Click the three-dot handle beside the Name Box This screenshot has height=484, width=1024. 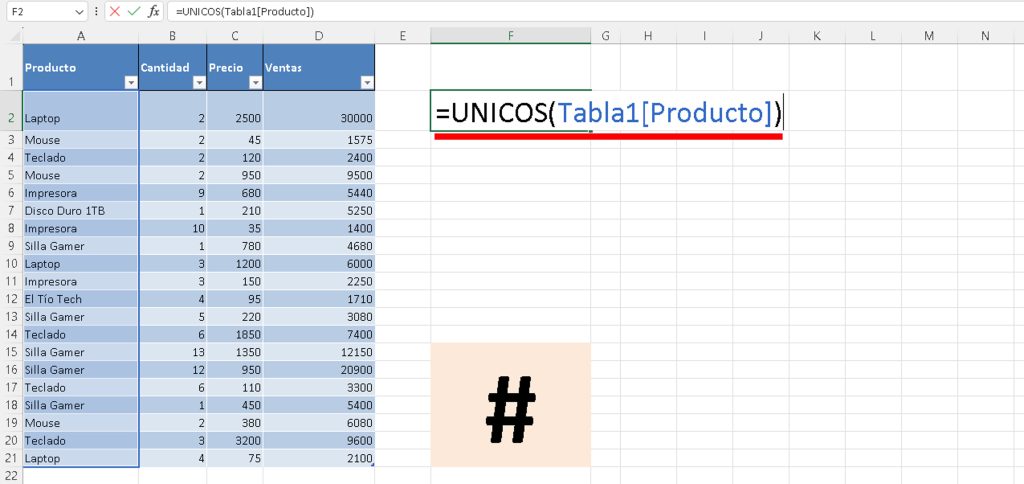coord(96,11)
